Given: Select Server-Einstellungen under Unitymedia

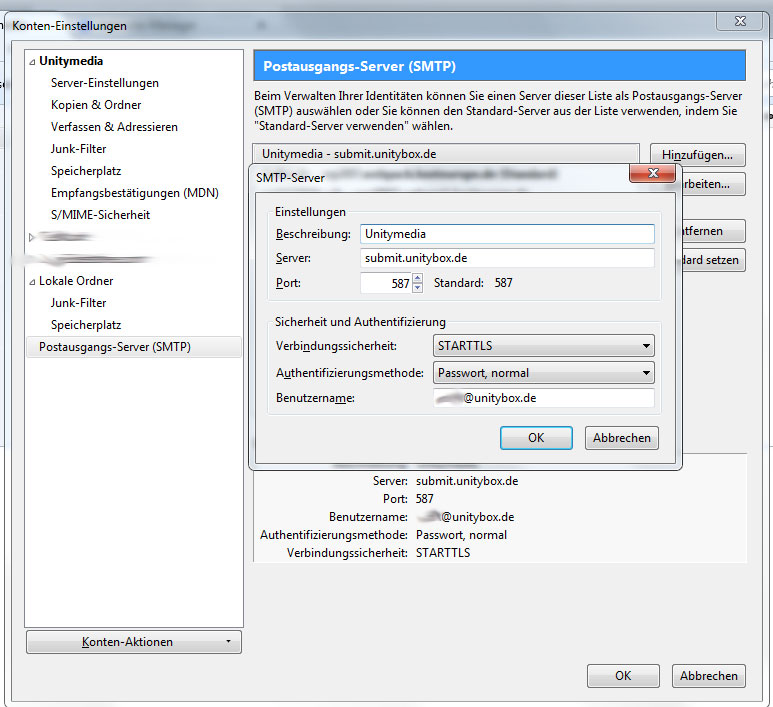Looking at the screenshot, I should [x=105, y=83].
